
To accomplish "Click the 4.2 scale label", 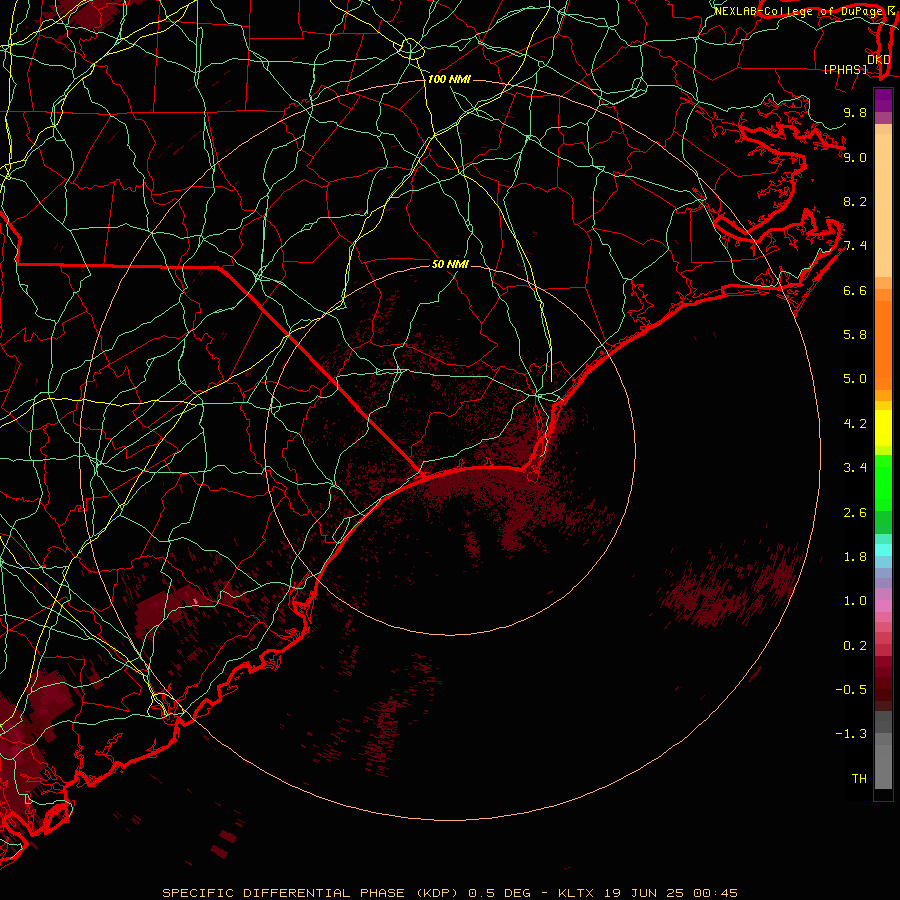I will coord(855,424).
